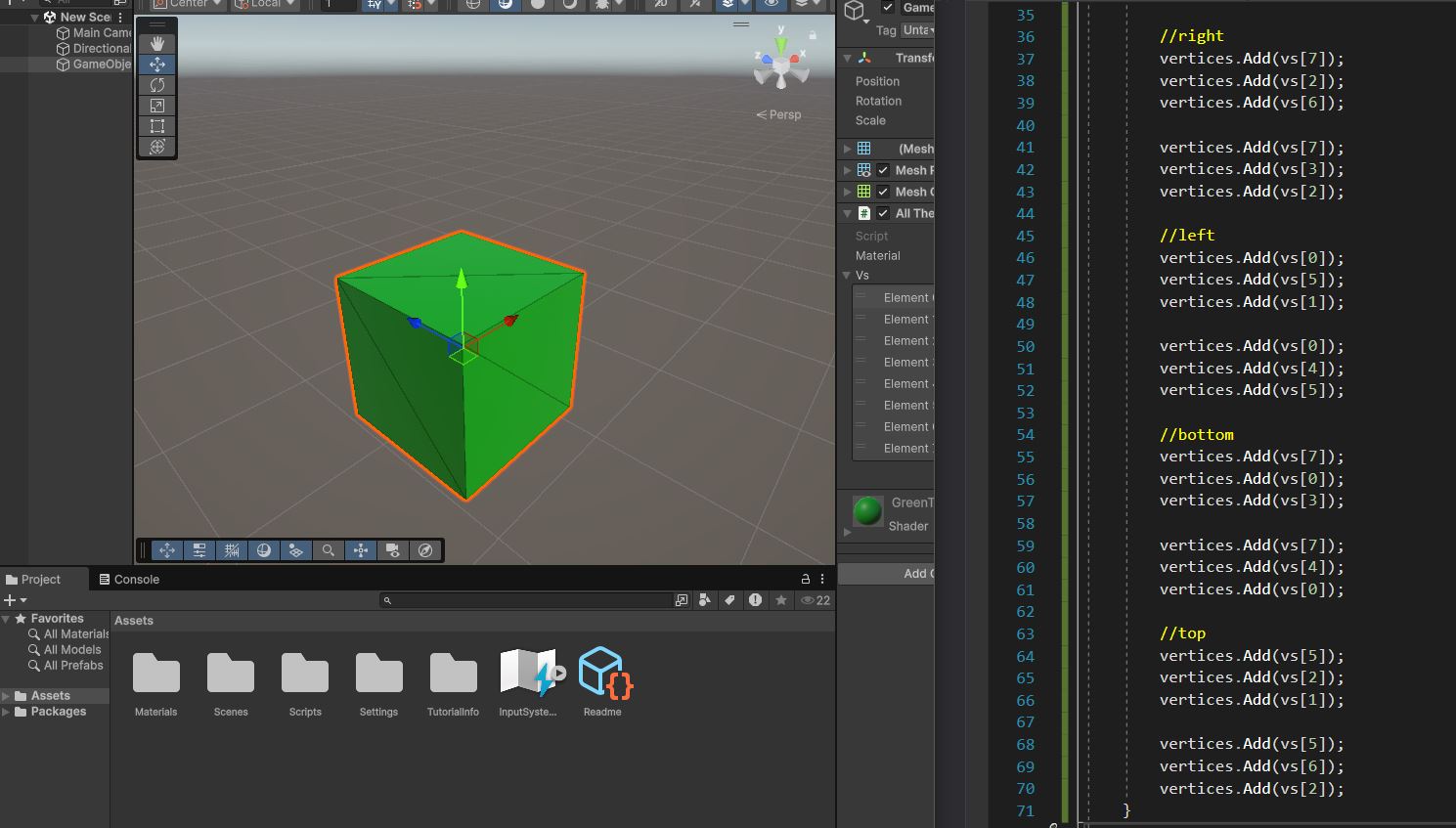
Task: Select the Scale tool
Action: pyautogui.click(x=156, y=106)
